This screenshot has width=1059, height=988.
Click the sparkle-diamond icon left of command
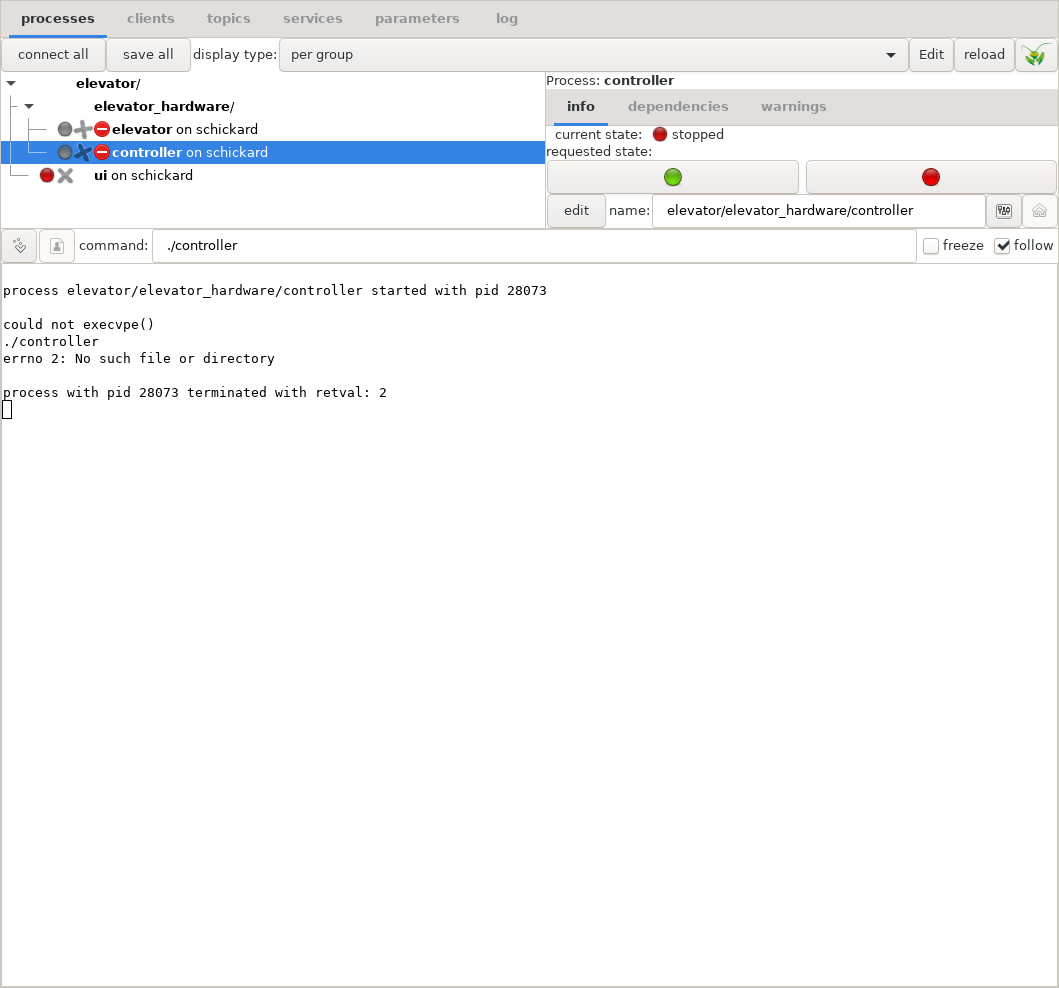[19, 246]
